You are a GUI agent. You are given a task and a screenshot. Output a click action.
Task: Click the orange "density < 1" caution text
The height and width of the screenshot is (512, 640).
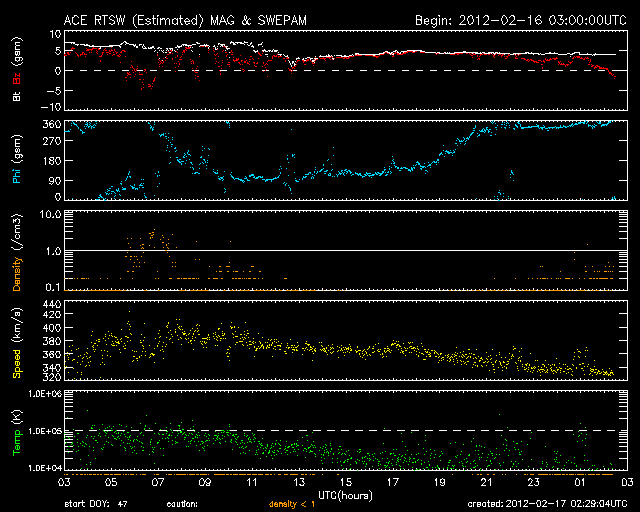292,504
